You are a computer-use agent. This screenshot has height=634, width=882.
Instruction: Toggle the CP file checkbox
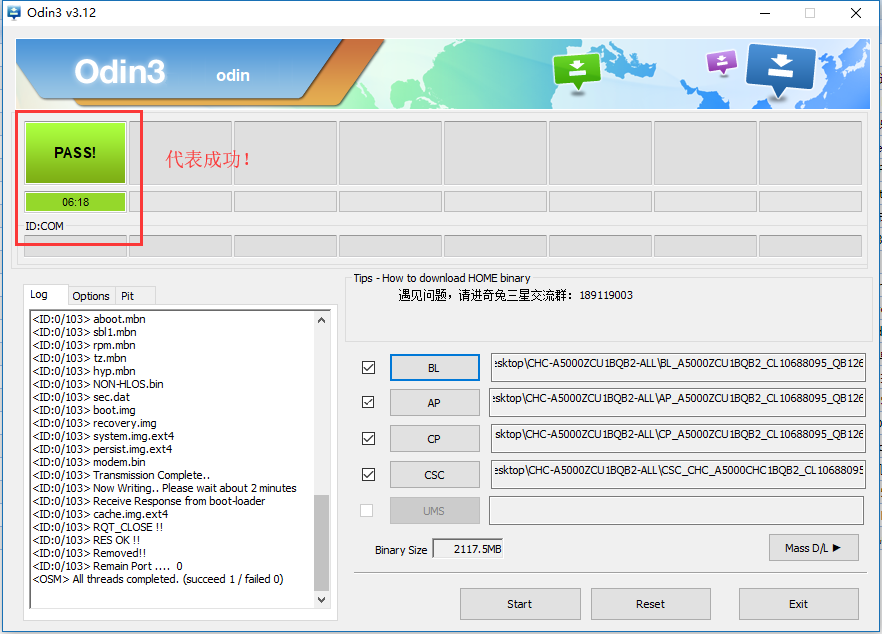[368, 439]
